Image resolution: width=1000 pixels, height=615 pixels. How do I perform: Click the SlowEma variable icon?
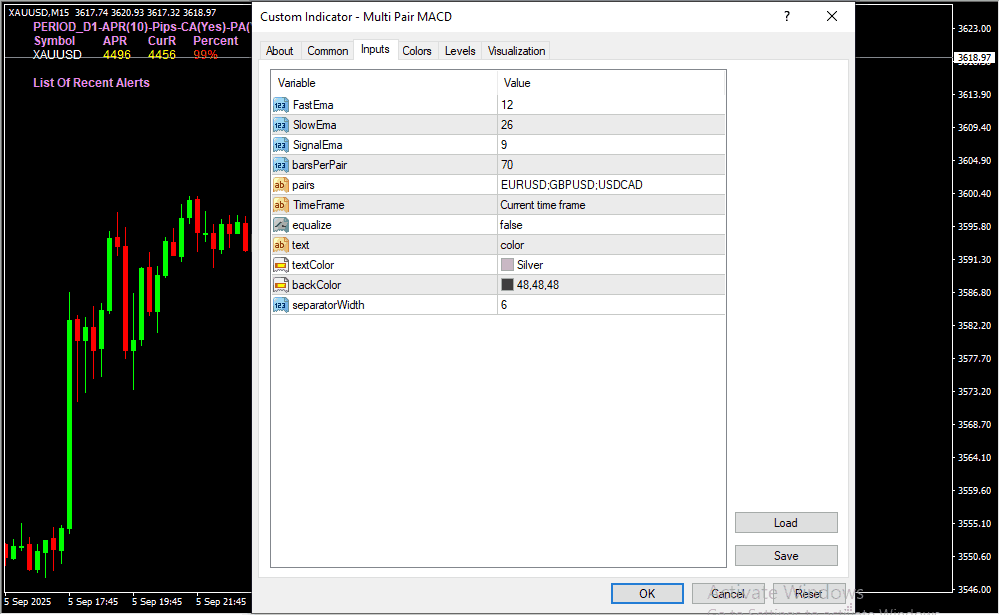coord(280,125)
